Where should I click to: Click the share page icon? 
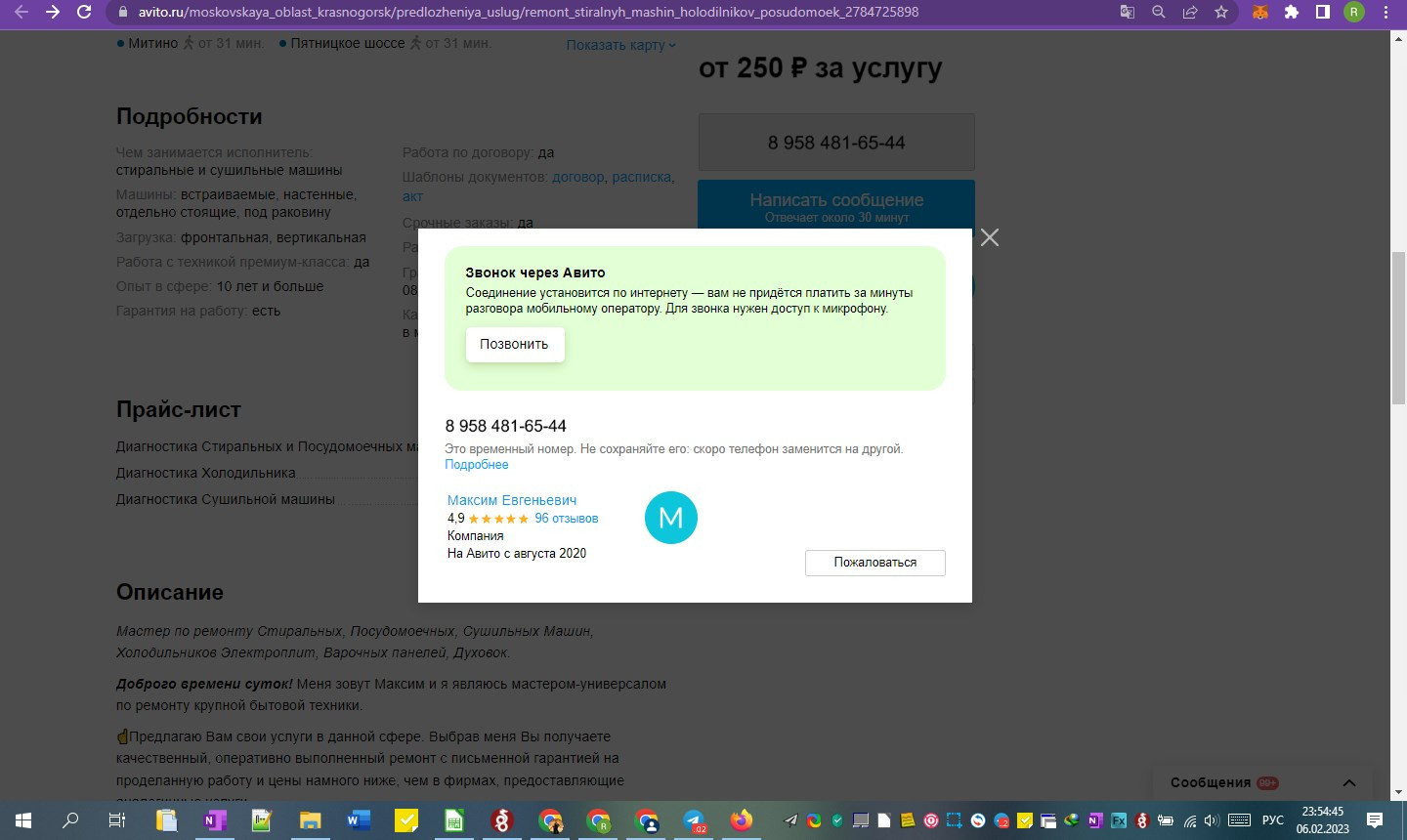1190,12
